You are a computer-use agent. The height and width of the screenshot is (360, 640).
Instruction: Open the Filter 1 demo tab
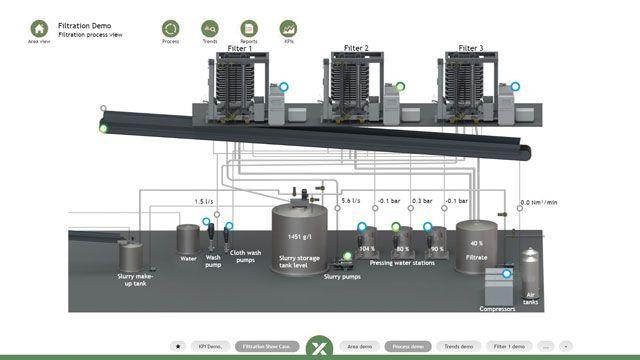(x=509, y=346)
